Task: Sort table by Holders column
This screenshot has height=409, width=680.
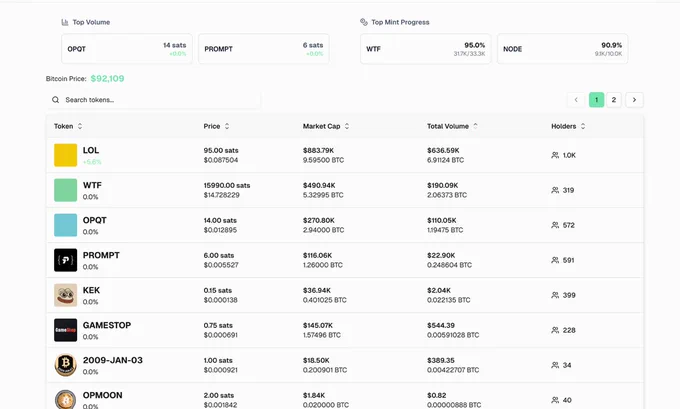Action: (x=568, y=126)
